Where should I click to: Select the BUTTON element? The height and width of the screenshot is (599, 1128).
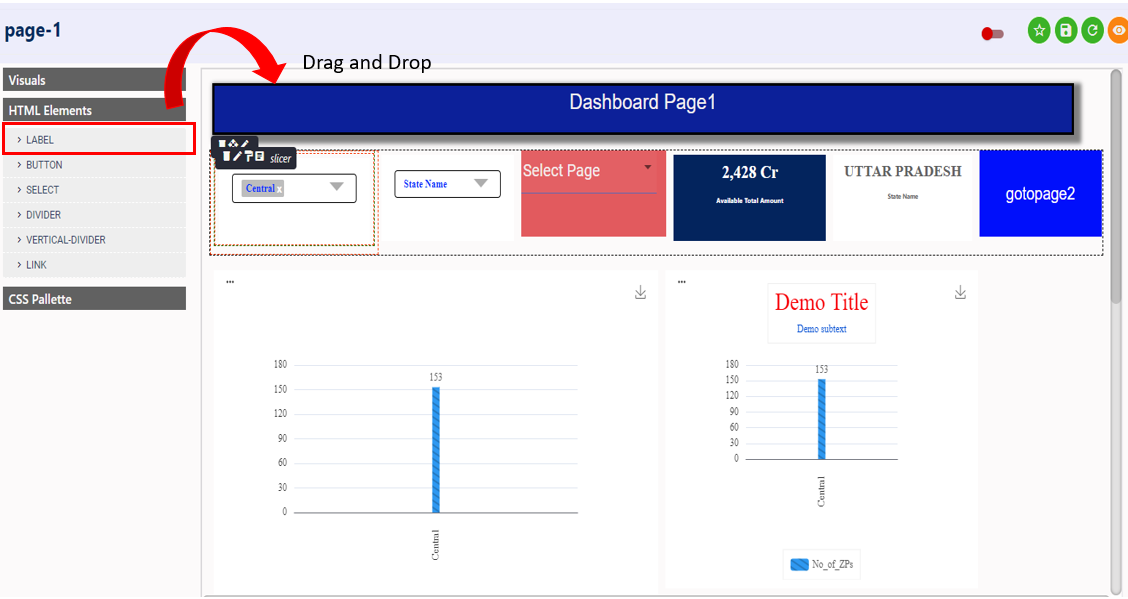[x=94, y=165]
